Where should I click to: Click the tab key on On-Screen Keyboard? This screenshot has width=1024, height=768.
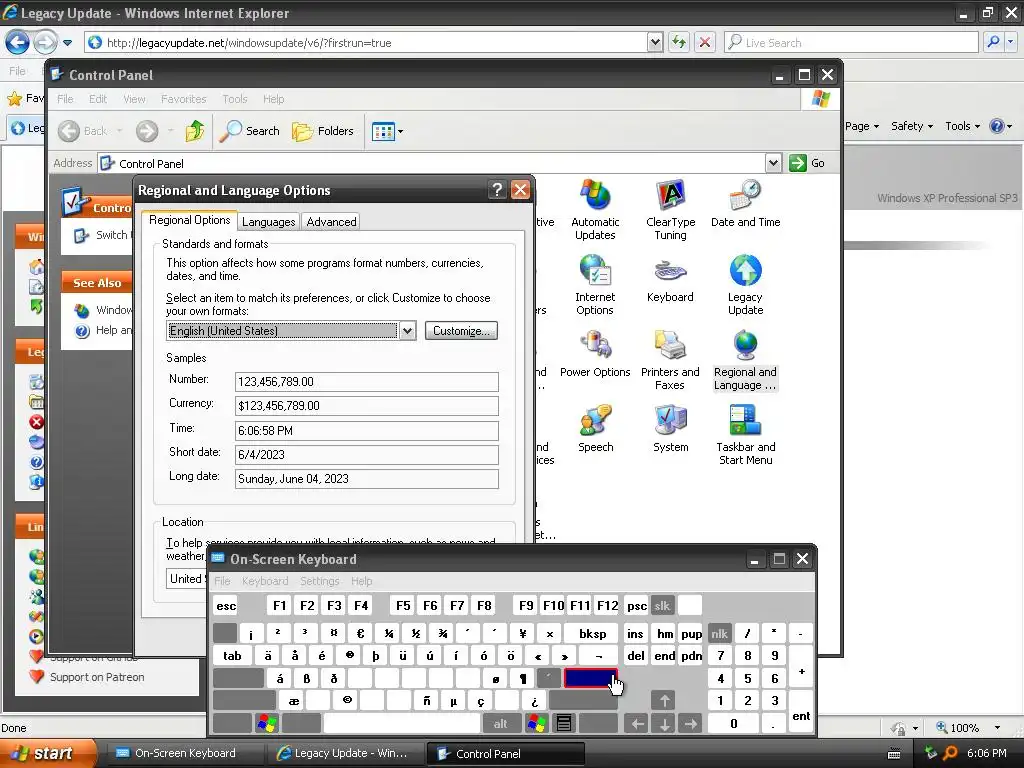[232, 656]
